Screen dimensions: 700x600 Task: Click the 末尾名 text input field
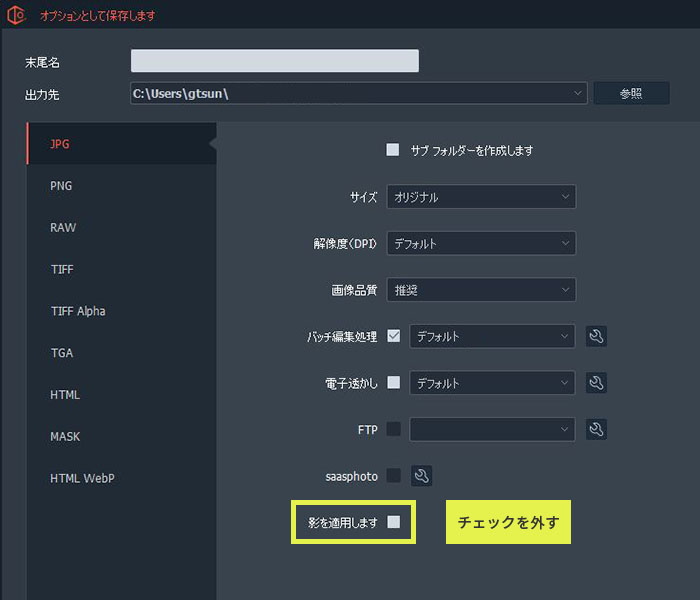(x=274, y=61)
